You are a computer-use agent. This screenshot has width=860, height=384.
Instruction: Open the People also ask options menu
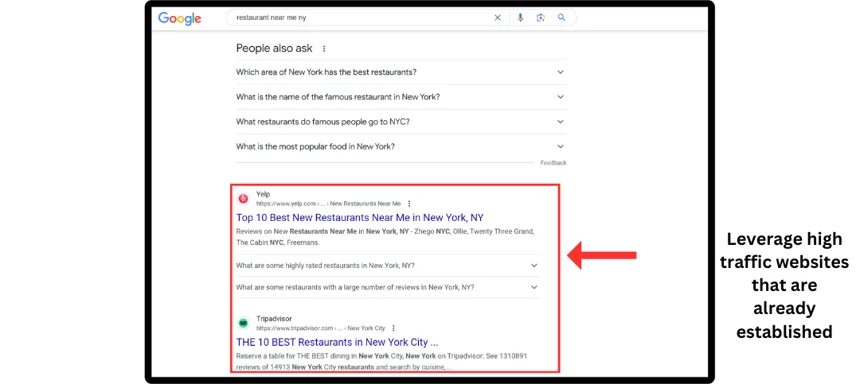coord(324,49)
